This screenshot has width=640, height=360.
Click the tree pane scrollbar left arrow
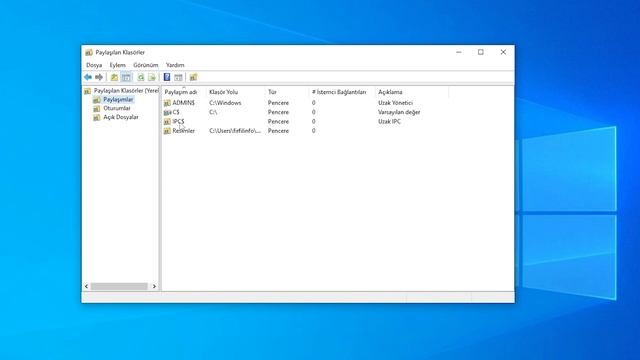point(87,287)
